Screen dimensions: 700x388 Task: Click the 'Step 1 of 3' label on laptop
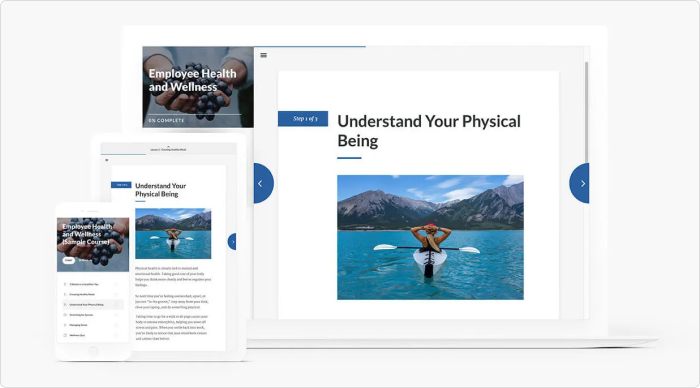click(303, 118)
